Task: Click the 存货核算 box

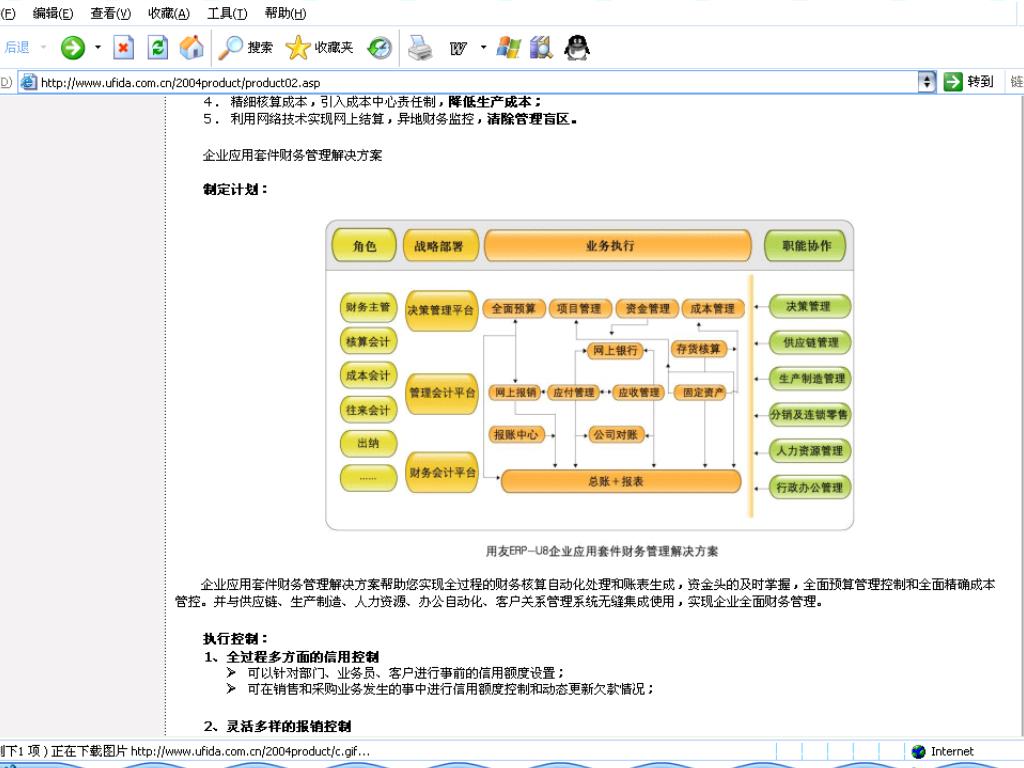Action: click(x=698, y=349)
